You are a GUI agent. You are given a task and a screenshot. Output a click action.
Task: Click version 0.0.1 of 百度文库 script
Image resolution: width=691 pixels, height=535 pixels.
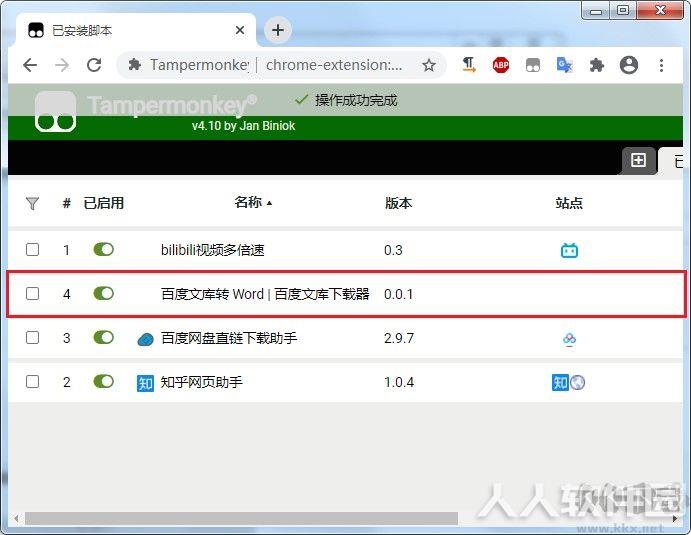click(x=398, y=294)
